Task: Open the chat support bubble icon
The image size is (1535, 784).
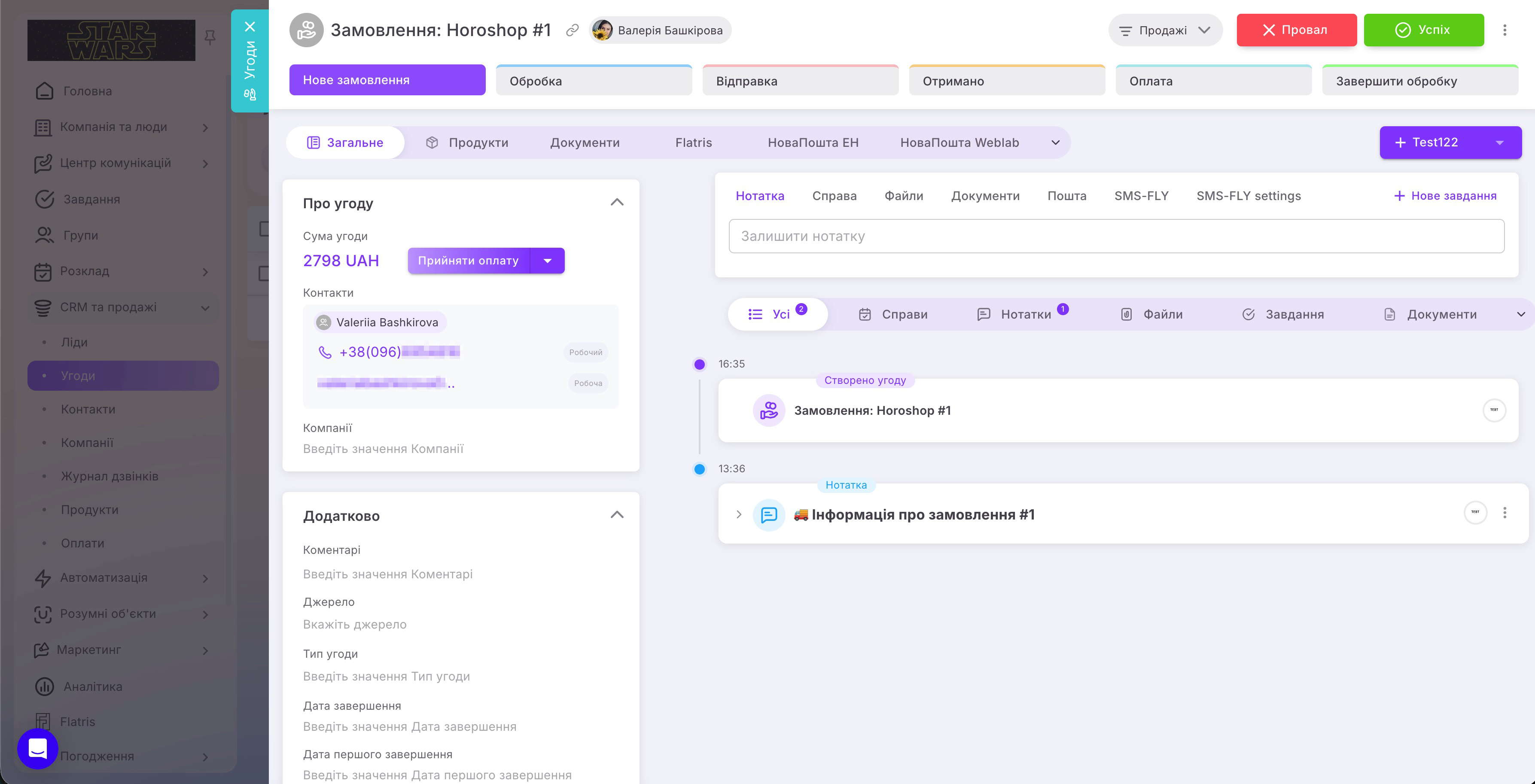Action: [x=37, y=748]
